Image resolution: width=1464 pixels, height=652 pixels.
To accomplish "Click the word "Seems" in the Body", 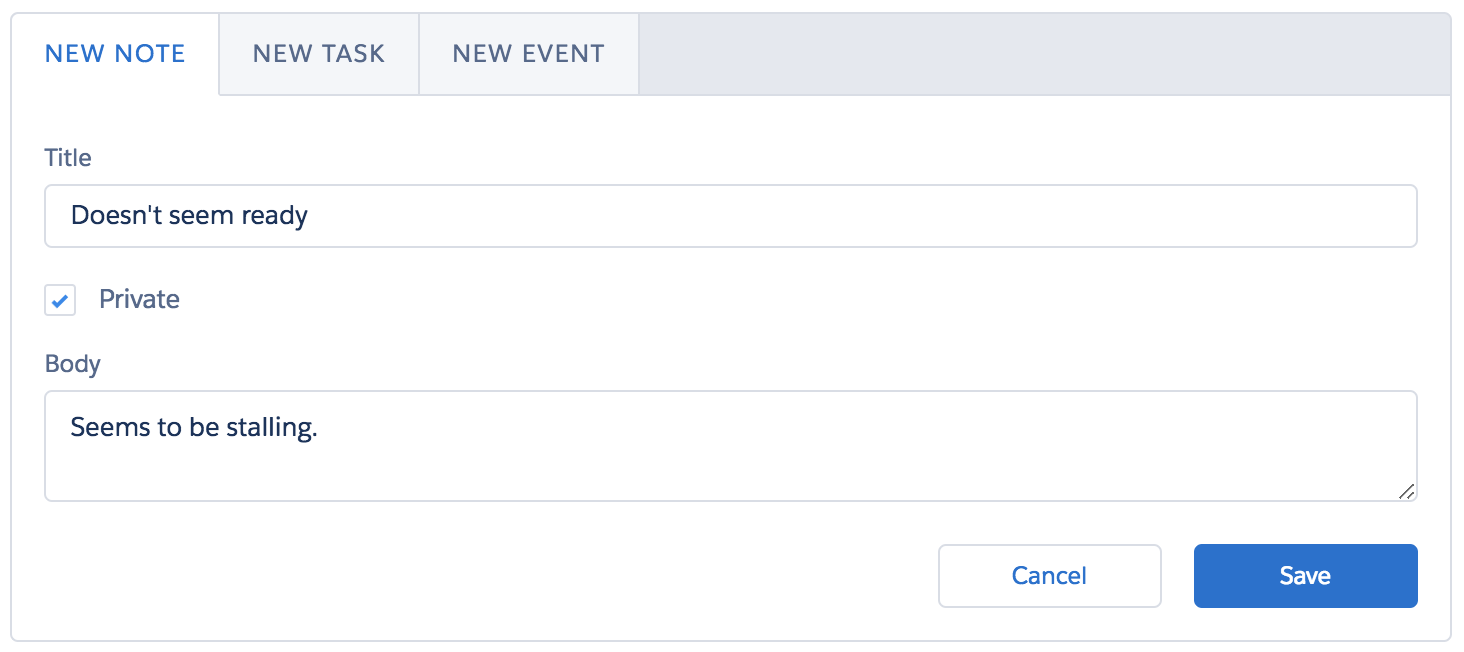I will coord(101,428).
